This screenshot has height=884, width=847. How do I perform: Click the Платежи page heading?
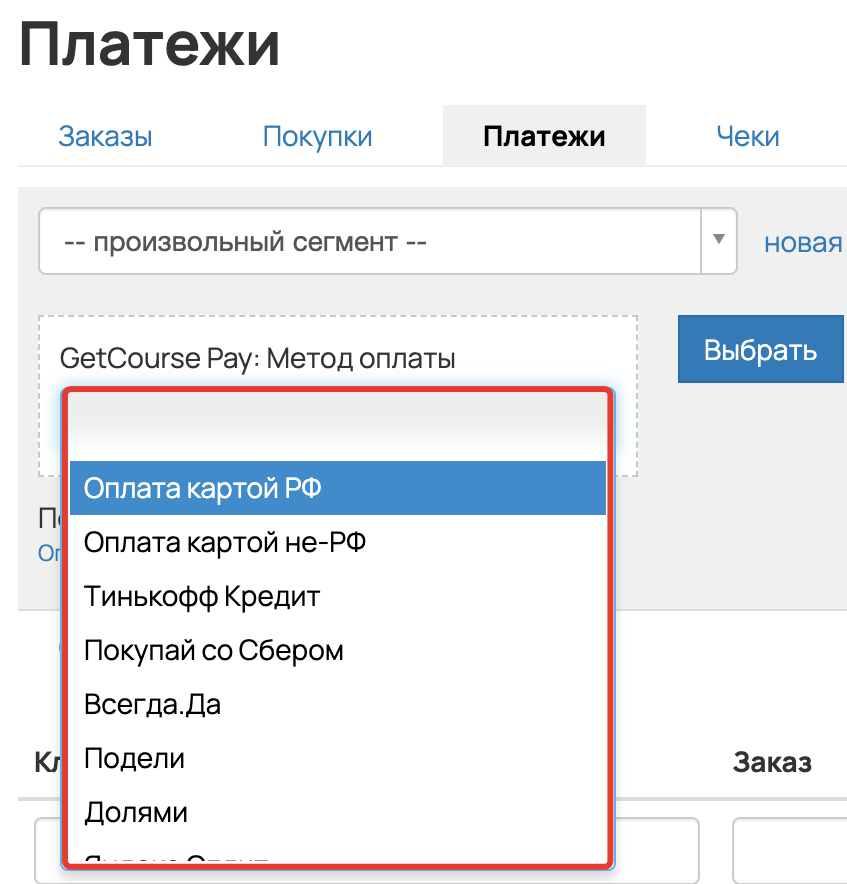click(149, 45)
